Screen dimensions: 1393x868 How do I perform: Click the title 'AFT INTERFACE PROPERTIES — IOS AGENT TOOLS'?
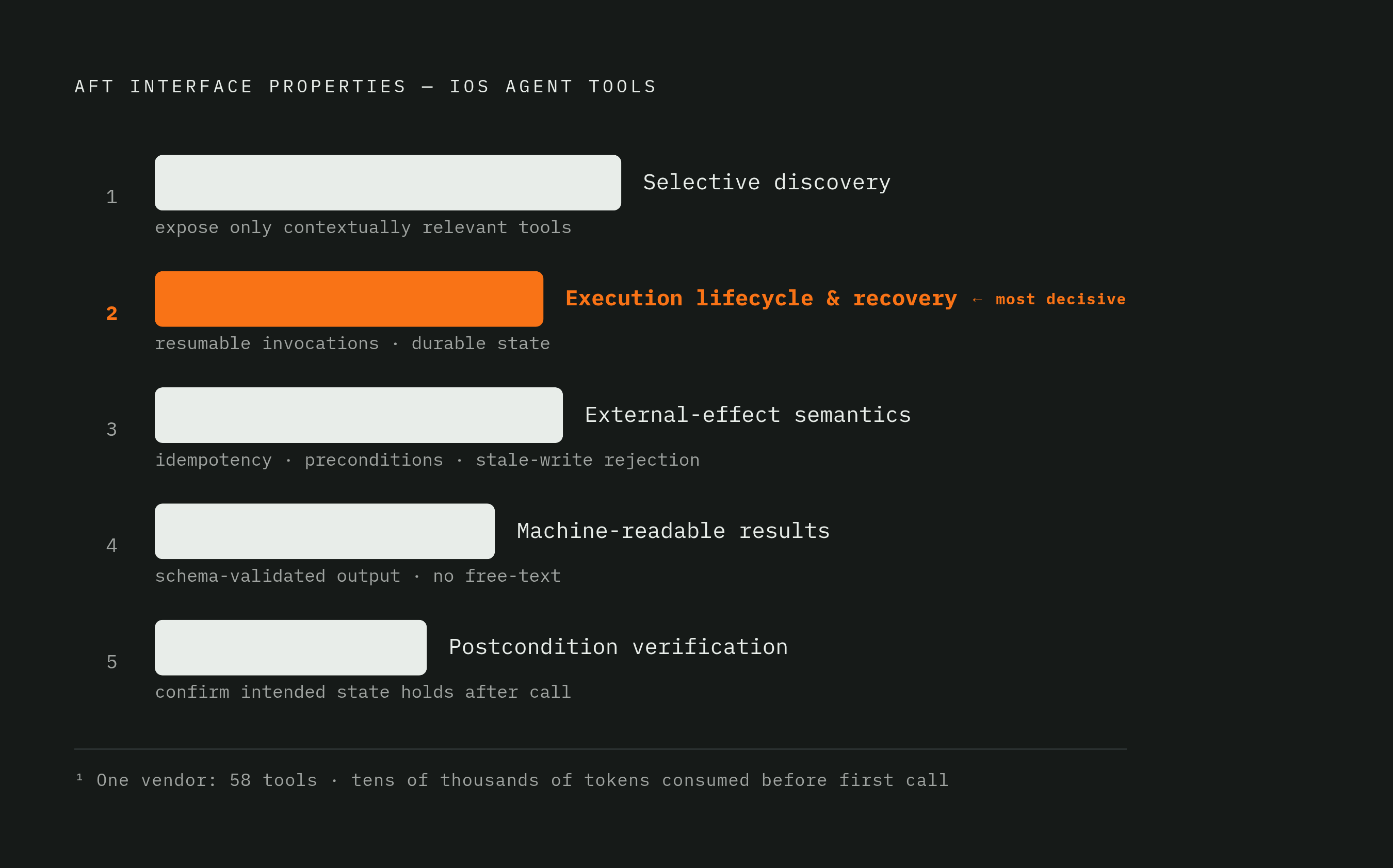tap(366, 87)
